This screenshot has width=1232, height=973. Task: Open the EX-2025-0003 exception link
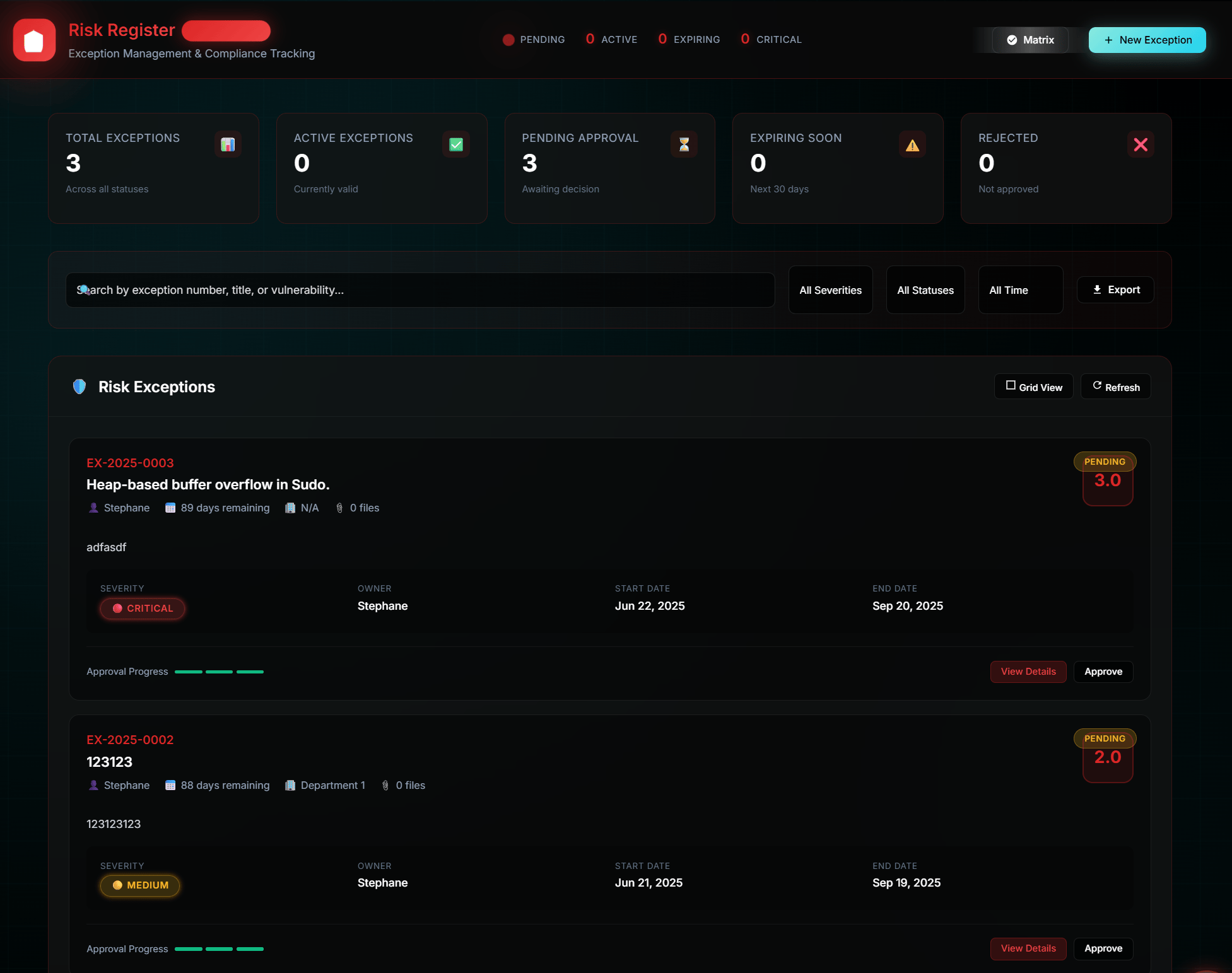[130, 463]
